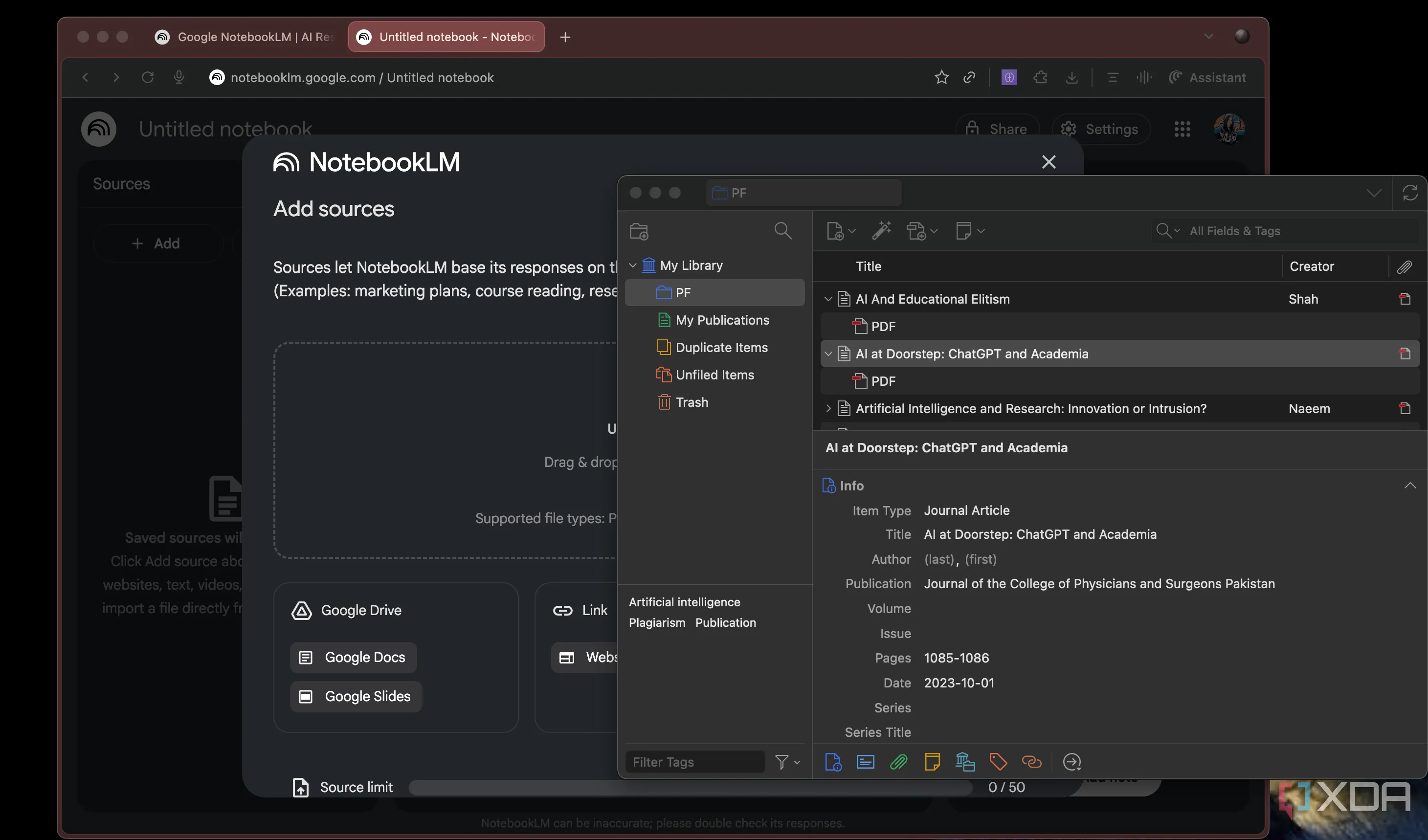Click the locate arrow icon in bottom bar

point(1072,762)
